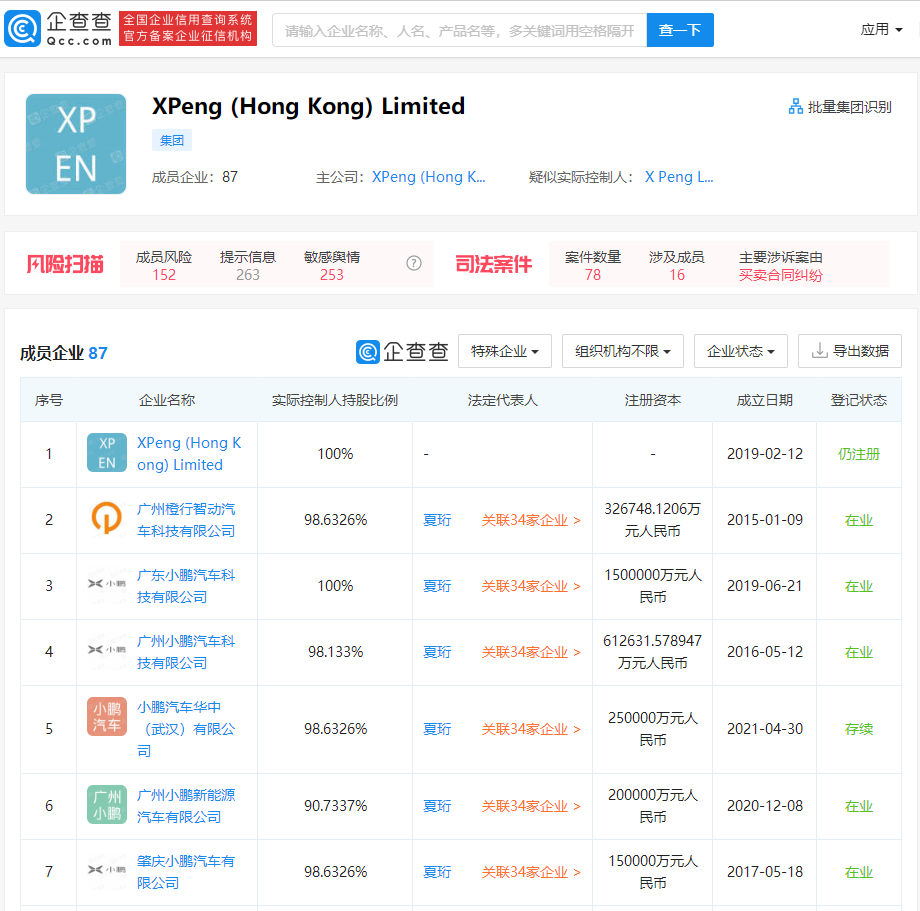Open the 应用 dropdown menu
920x911 pixels.
pos(881,29)
